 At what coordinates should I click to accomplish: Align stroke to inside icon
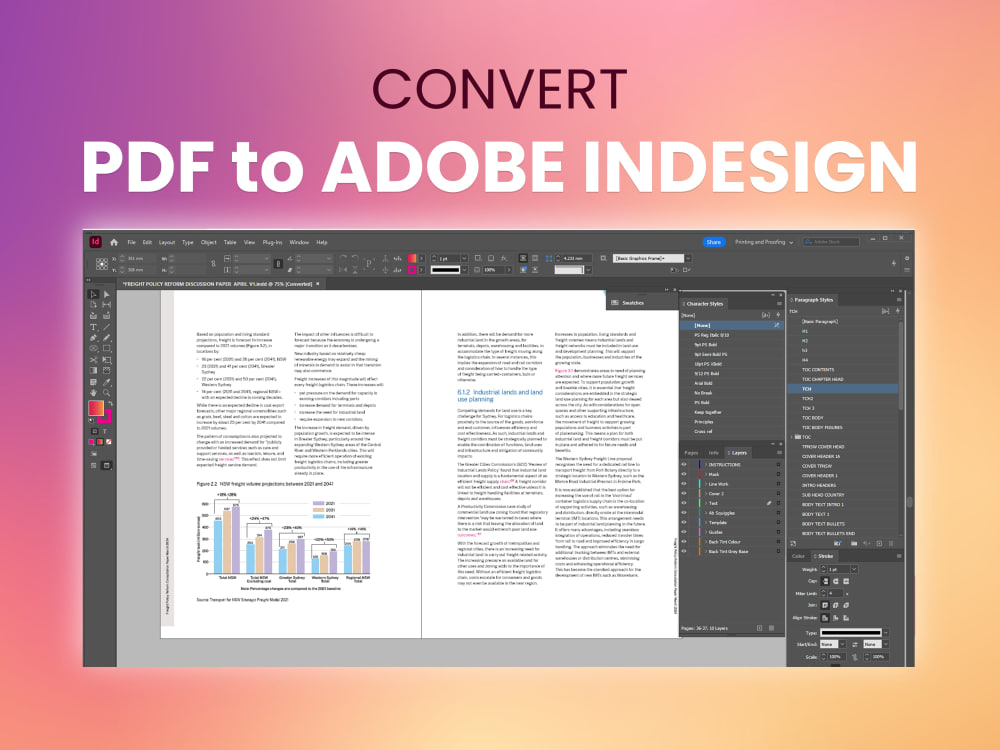click(835, 617)
